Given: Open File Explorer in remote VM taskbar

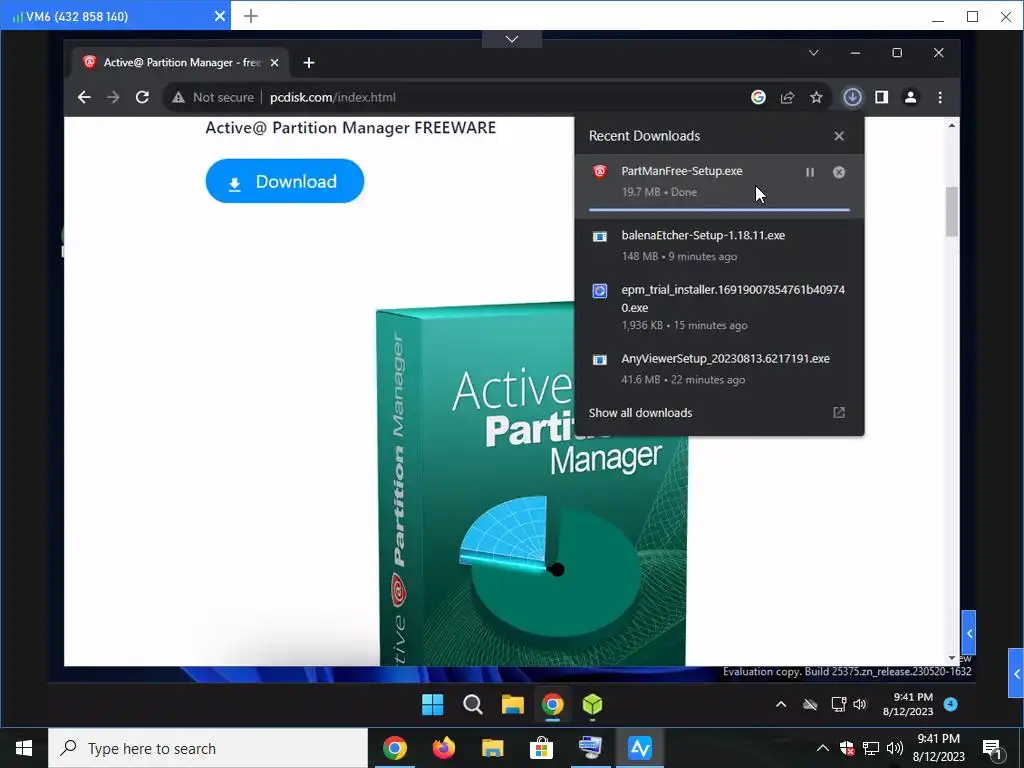Looking at the screenshot, I should 513,705.
